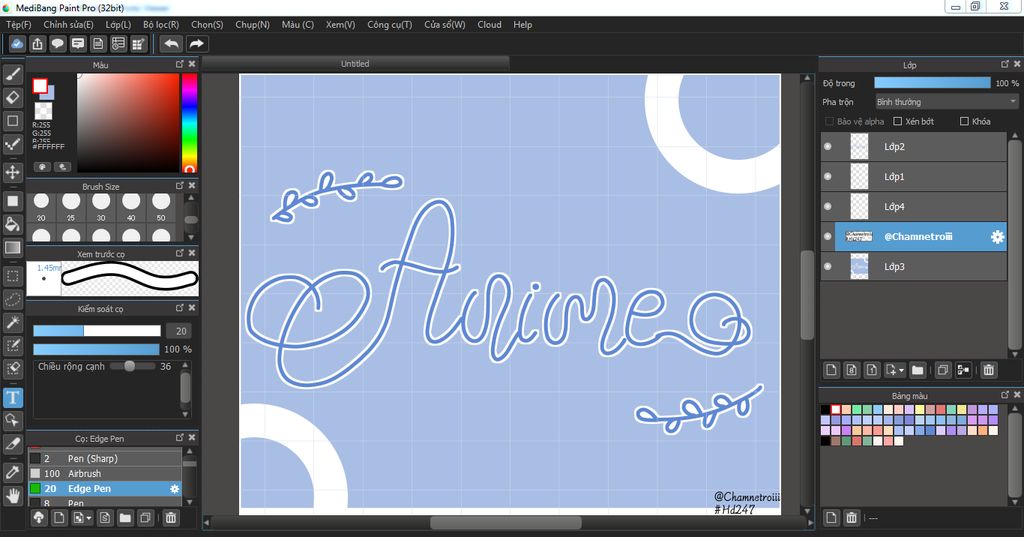Select the Brush tool in left toolbar
Screen dimensions: 1024x537
pyautogui.click(x=12, y=74)
